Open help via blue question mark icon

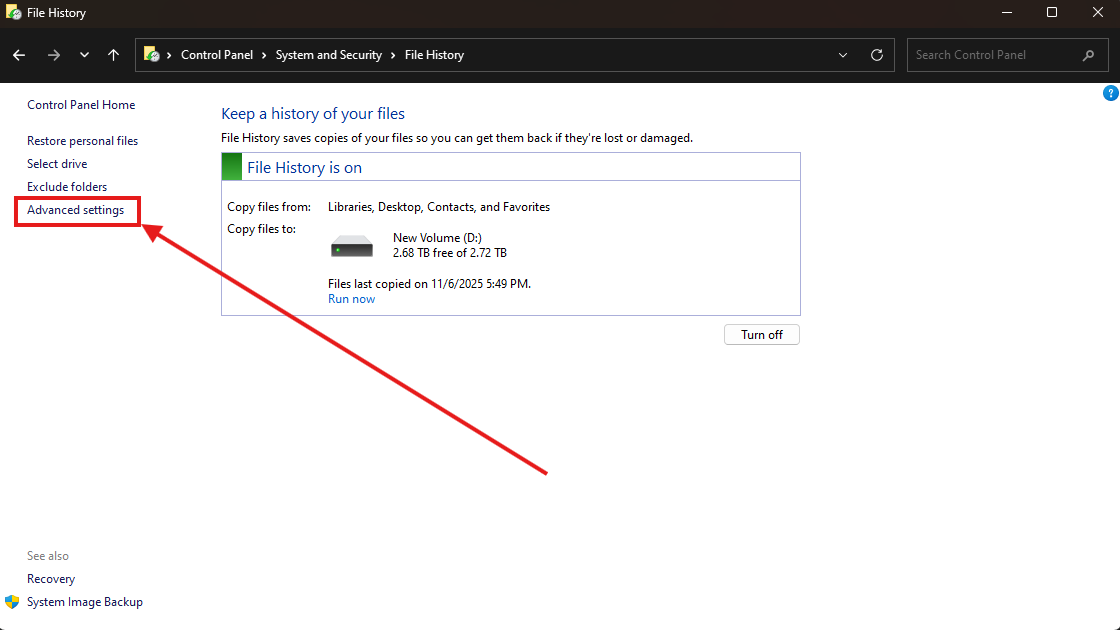point(1111,93)
